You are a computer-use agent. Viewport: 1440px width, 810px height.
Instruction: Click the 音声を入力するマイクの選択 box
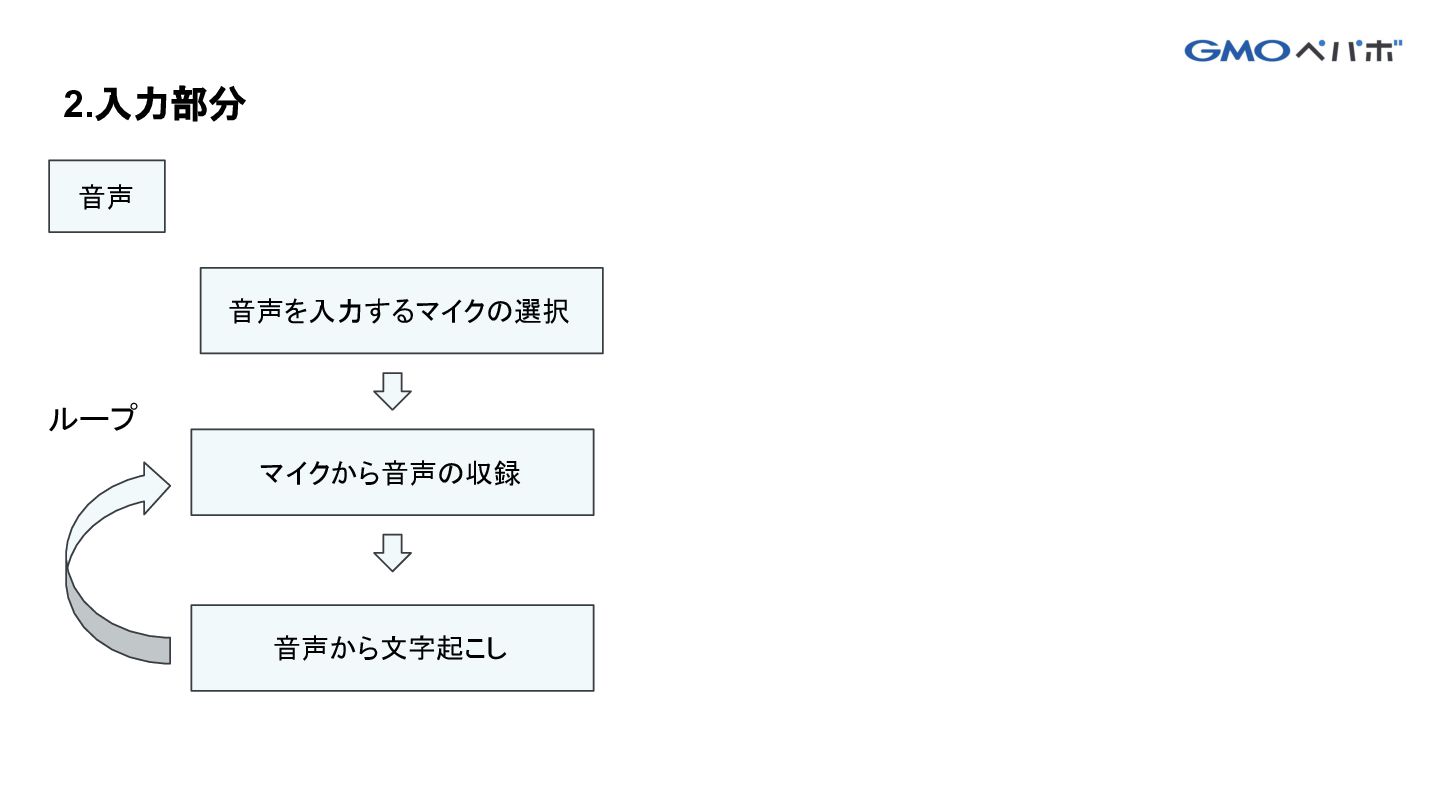[401, 310]
